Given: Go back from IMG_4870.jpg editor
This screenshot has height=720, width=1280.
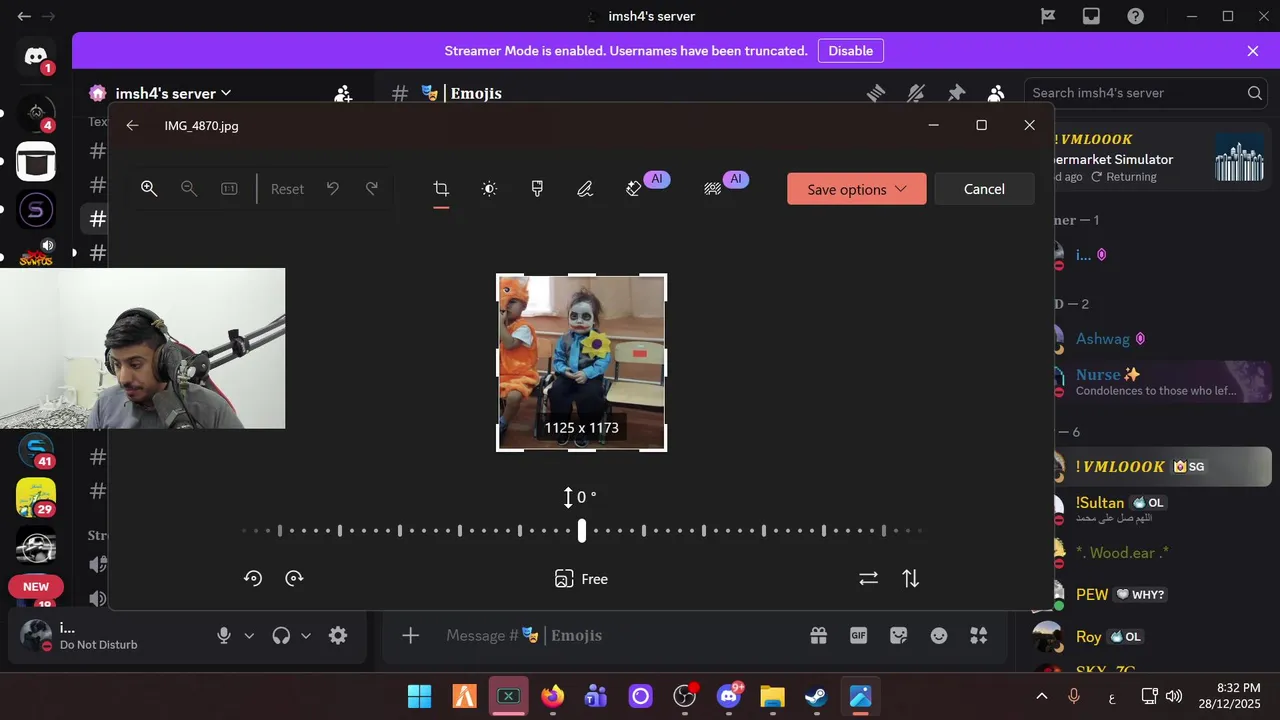Looking at the screenshot, I should click(132, 125).
